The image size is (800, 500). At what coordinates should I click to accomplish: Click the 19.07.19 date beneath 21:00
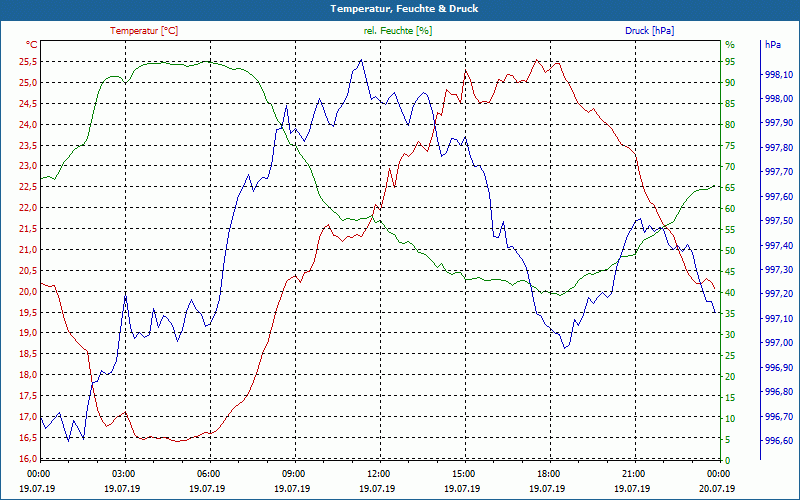tap(633, 488)
